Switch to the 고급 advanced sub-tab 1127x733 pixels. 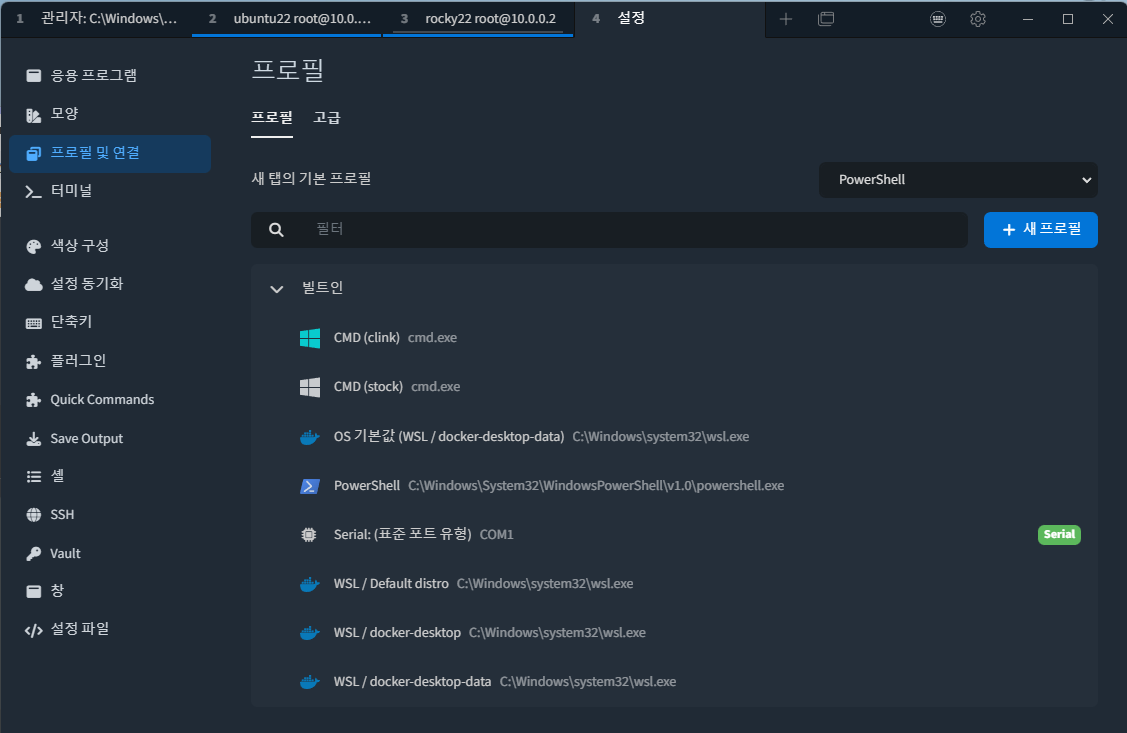click(x=326, y=117)
